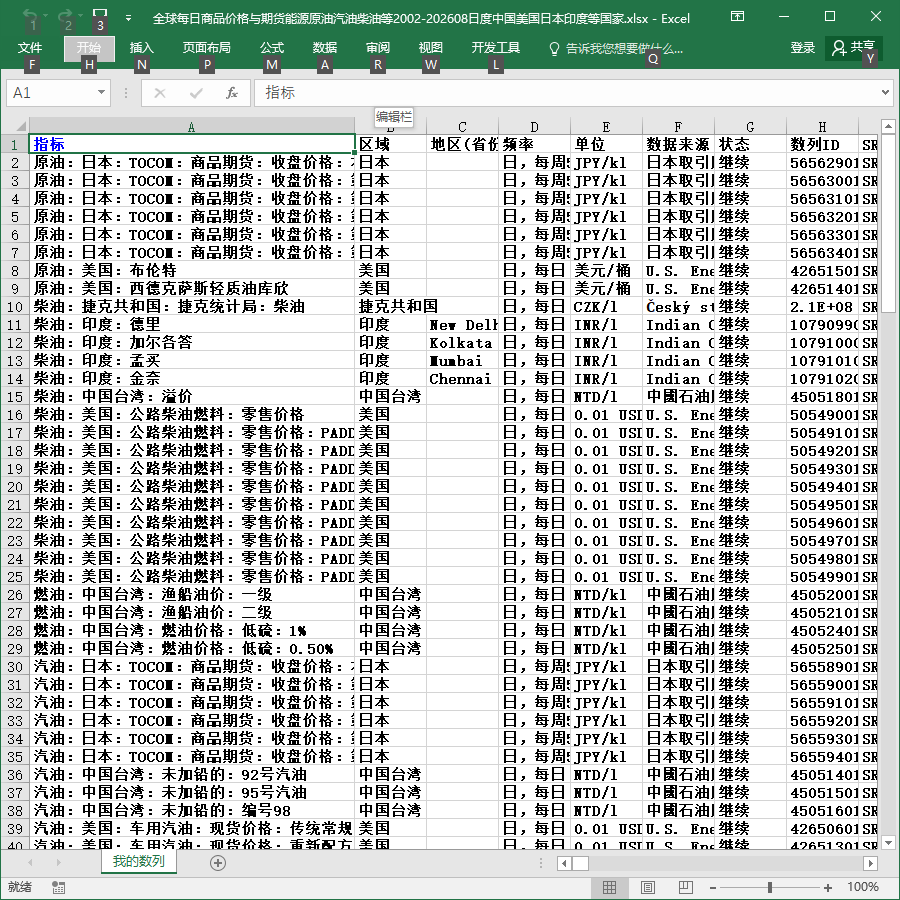Switch to Page Break Preview icon

pyautogui.click(x=685, y=887)
